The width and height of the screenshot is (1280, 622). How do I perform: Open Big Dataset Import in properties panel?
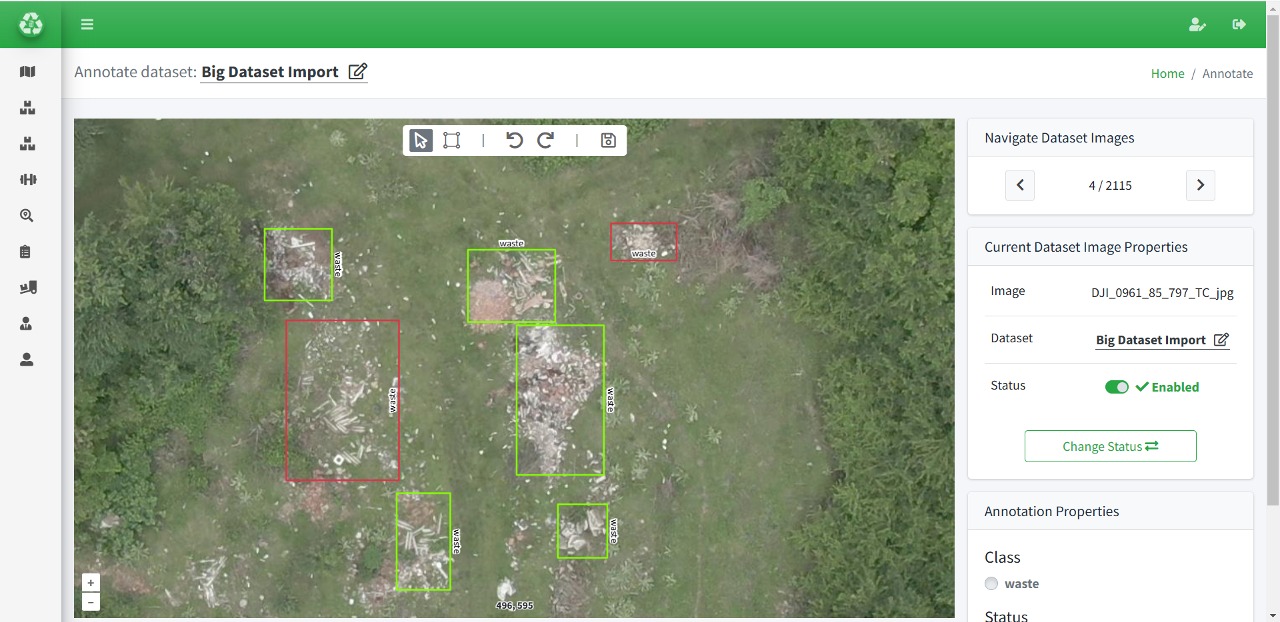1151,340
